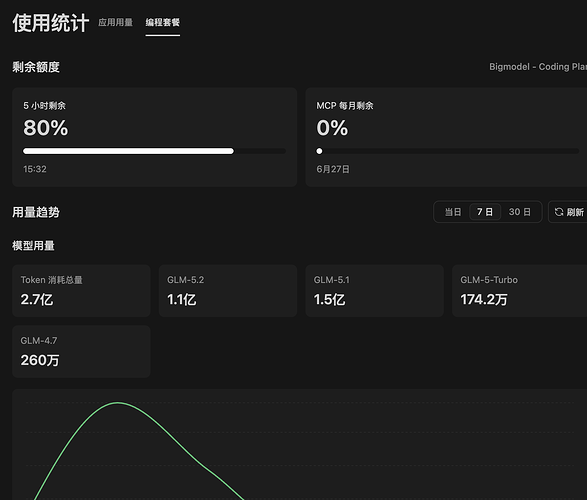Select the 编程套餐 tab
Image resolution: width=587 pixels, height=500 pixels.
pyautogui.click(x=162, y=22)
